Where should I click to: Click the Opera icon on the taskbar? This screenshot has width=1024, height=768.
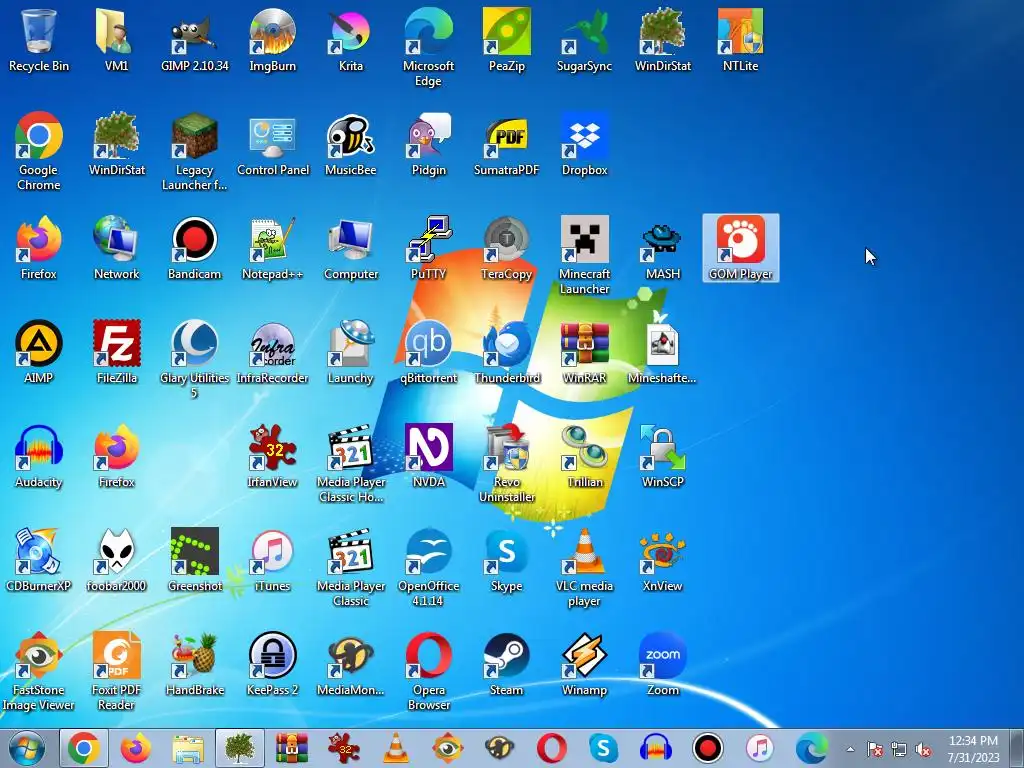tap(552, 748)
